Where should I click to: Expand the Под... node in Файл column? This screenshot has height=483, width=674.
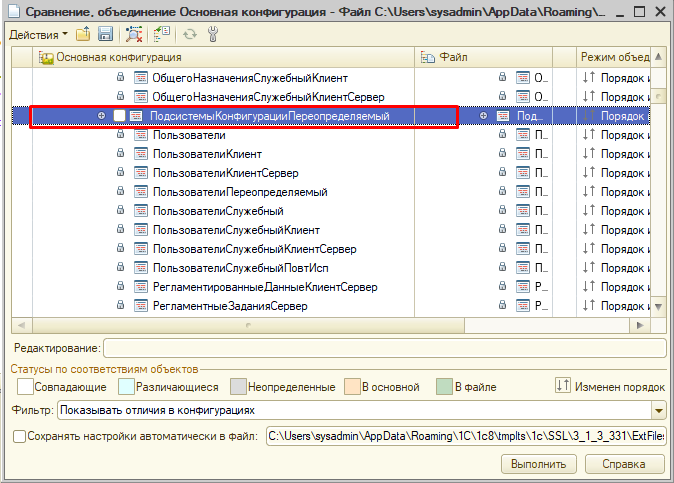(484, 116)
